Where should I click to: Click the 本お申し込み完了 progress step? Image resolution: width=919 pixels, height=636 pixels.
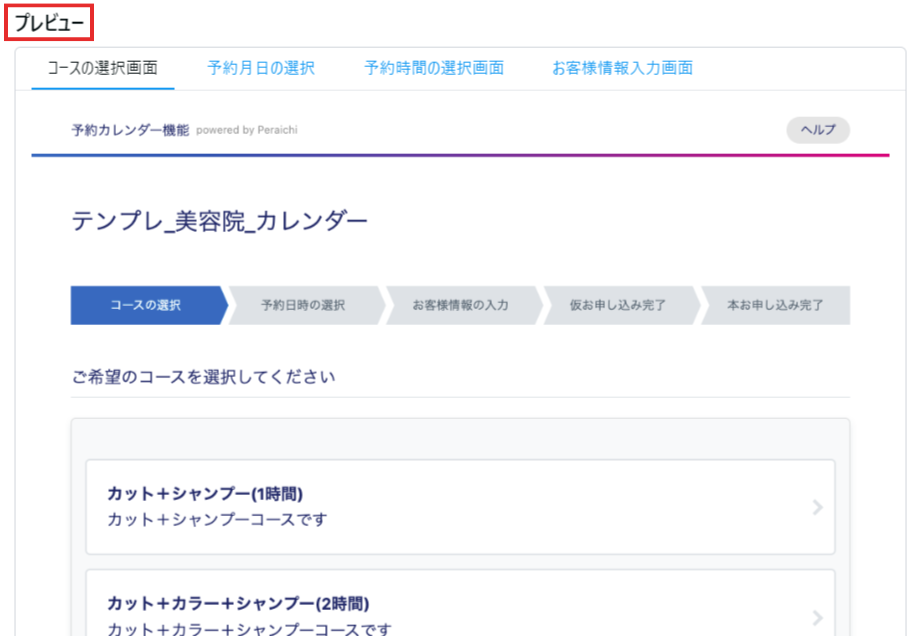coord(776,306)
